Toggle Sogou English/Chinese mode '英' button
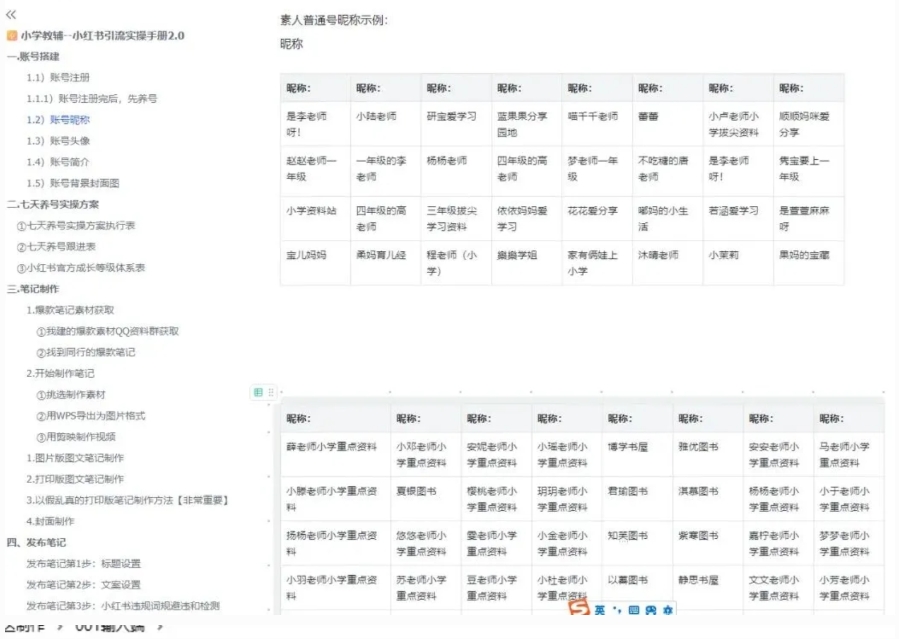This screenshot has height=639, width=899. pos(600,609)
